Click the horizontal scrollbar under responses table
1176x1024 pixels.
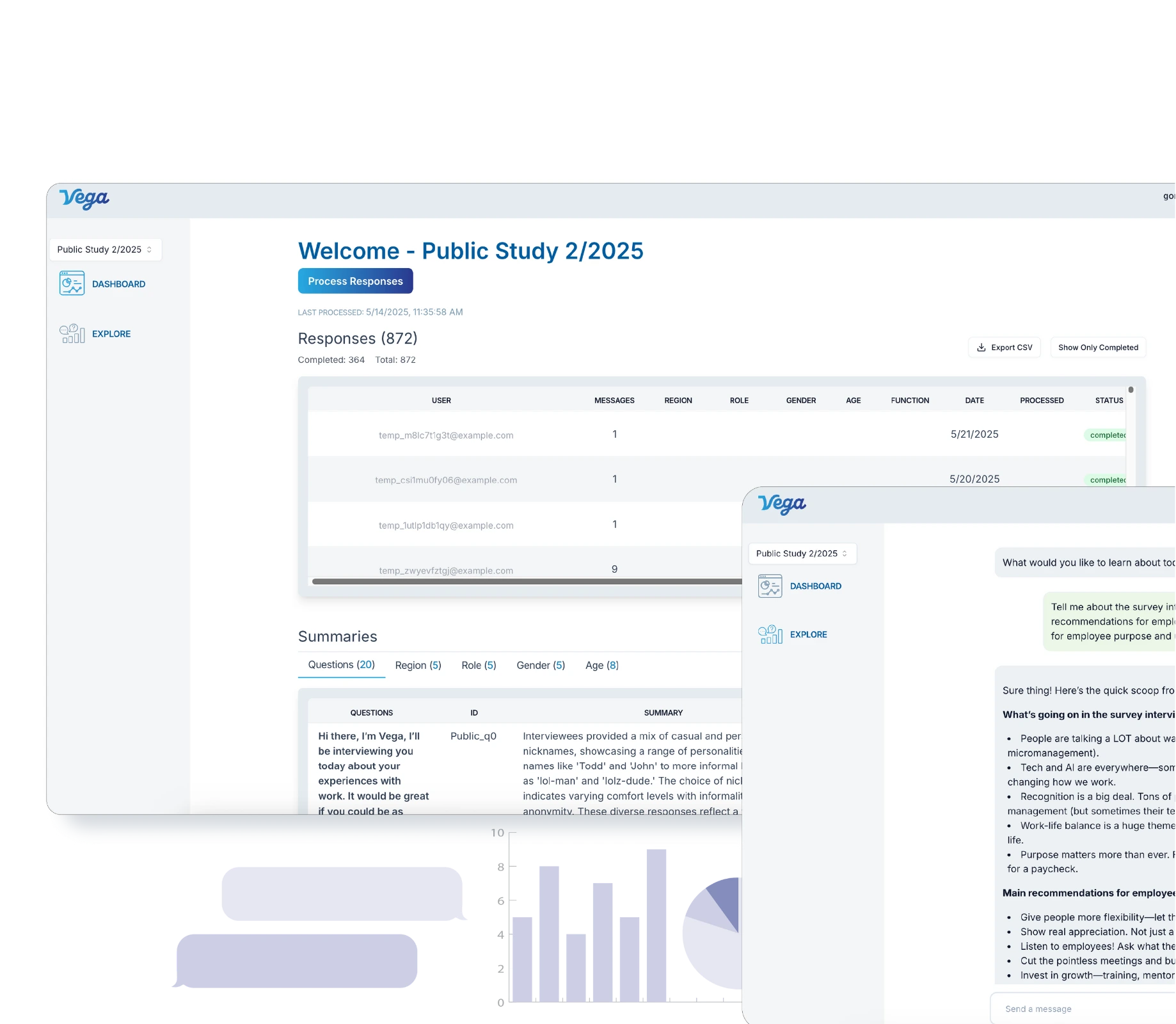[x=525, y=582]
